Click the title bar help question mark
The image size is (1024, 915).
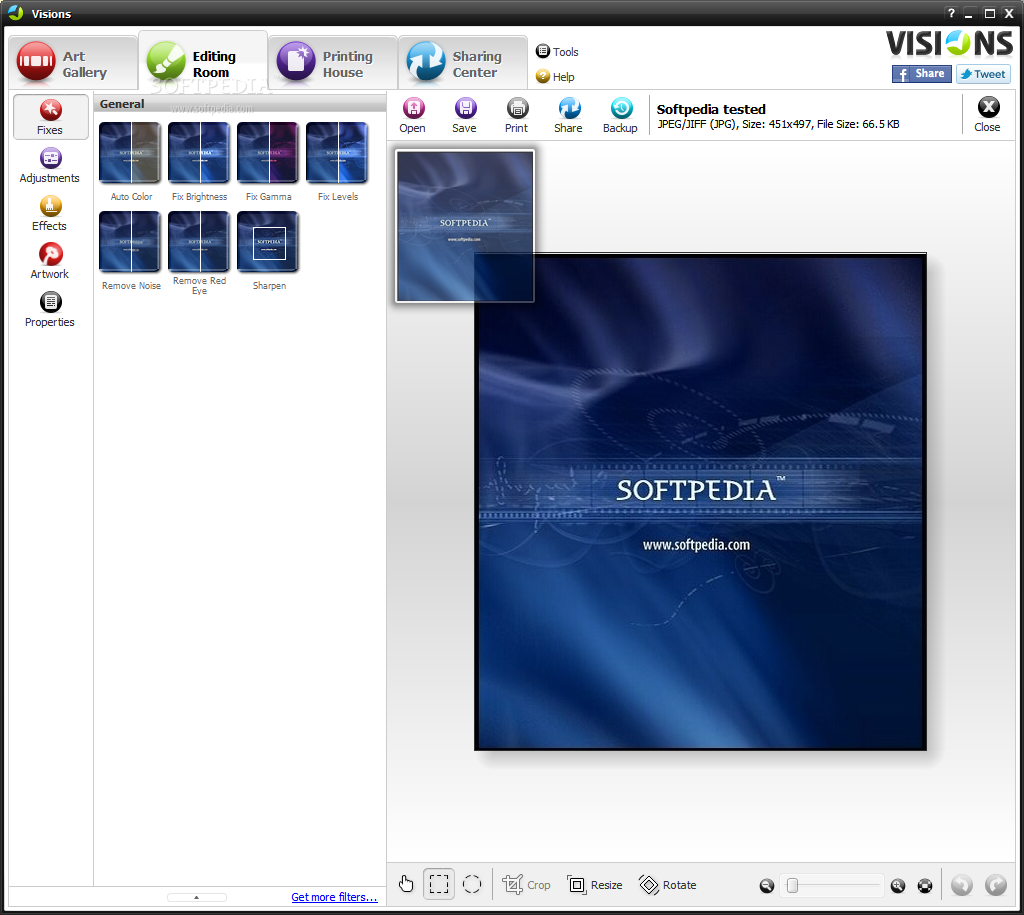tap(951, 13)
